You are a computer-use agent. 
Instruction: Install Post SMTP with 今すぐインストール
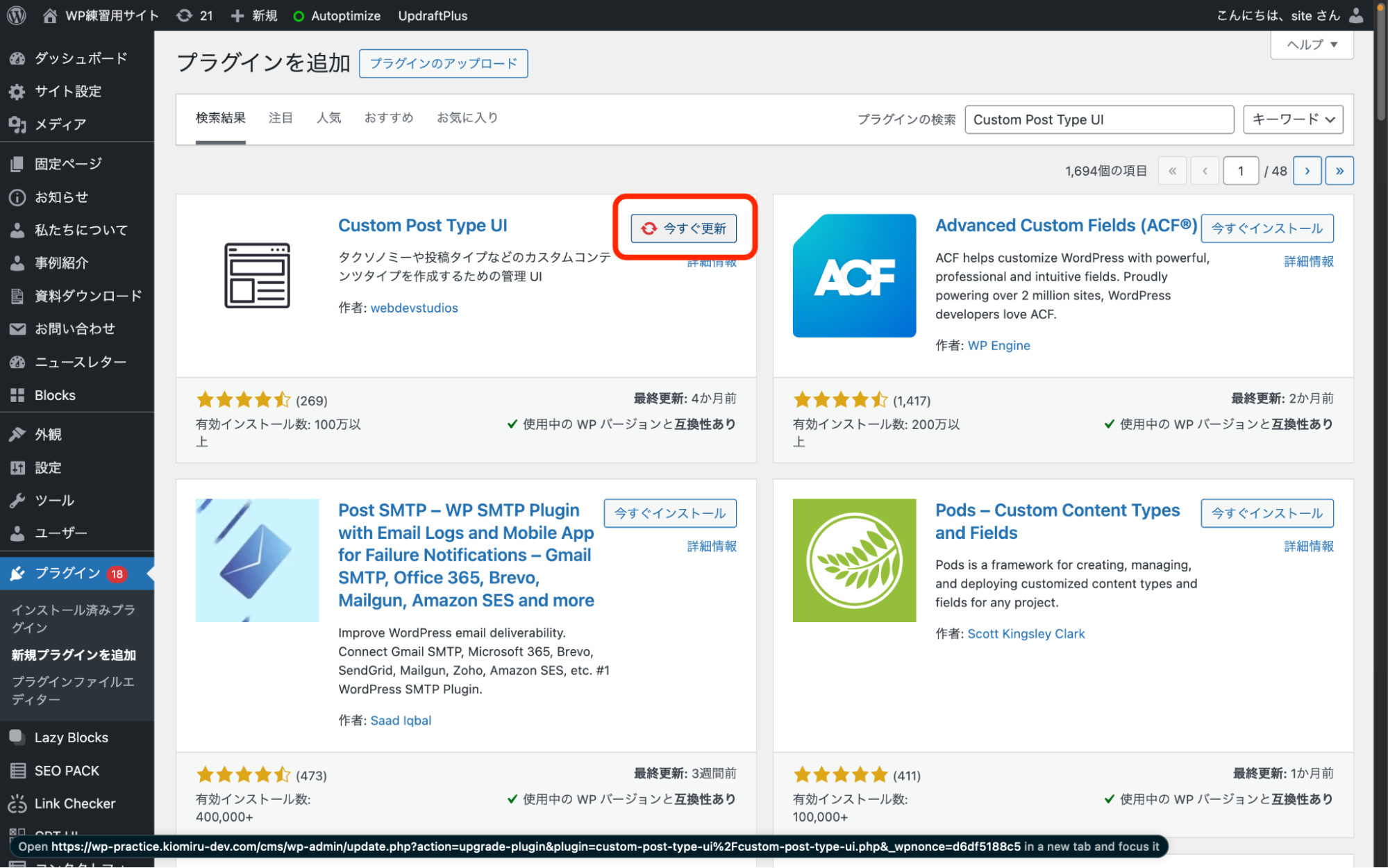(670, 513)
